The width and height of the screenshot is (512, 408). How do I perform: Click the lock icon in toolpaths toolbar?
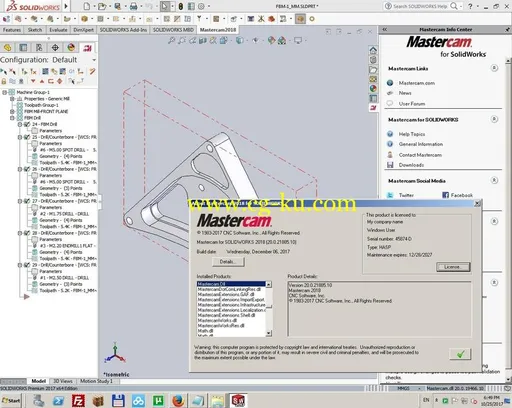coord(4,81)
